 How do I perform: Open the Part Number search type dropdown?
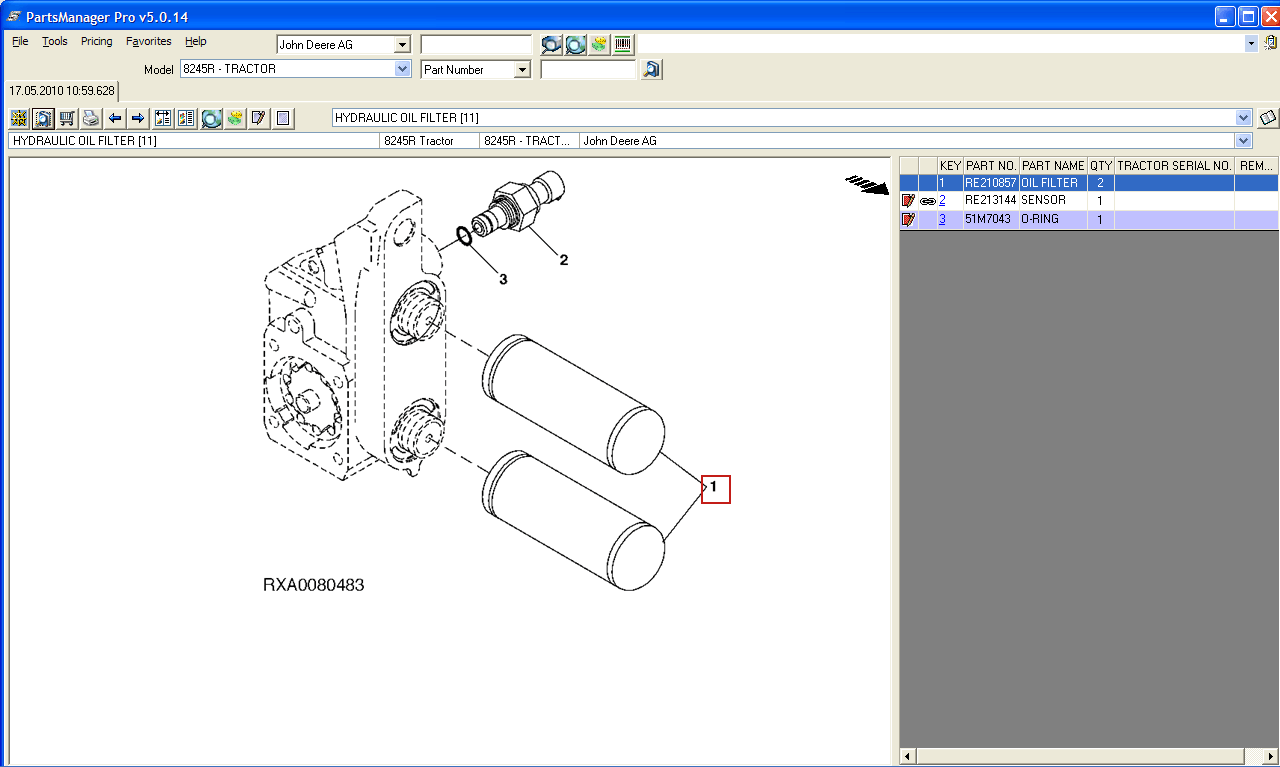tap(522, 70)
